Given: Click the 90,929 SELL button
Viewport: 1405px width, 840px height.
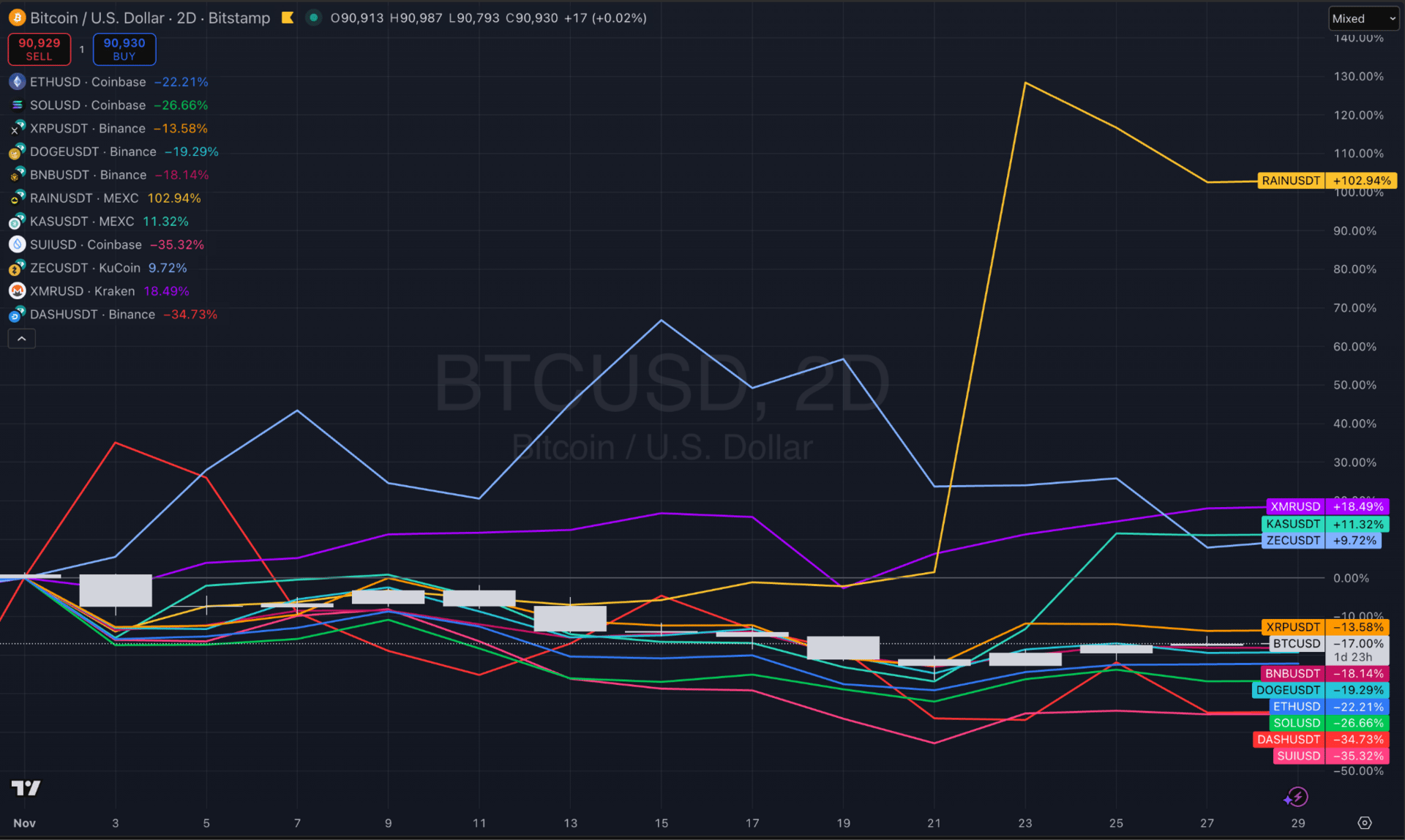Looking at the screenshot, I should click(x=39, y=49).
